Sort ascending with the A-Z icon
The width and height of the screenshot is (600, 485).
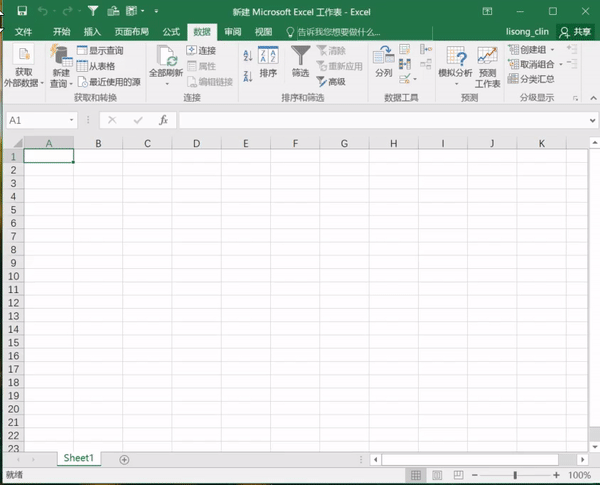click(x=248, y=56)
